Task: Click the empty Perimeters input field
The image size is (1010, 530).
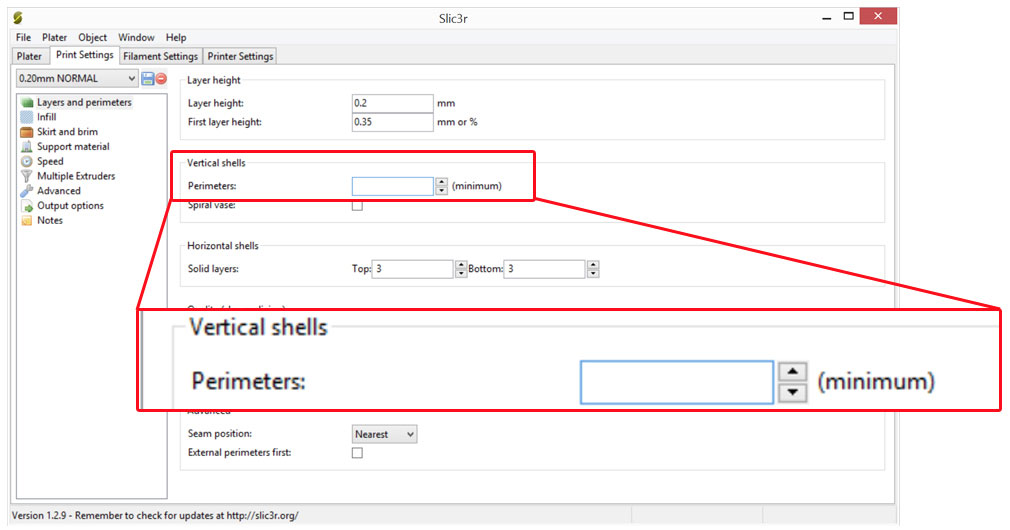Action: (x=392, y=186)
